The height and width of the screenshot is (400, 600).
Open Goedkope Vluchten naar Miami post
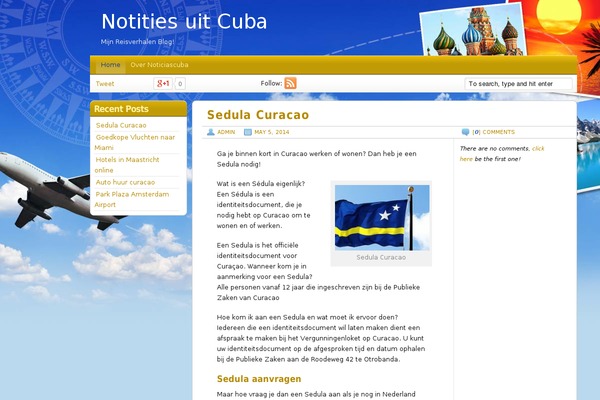click(135, 142)
